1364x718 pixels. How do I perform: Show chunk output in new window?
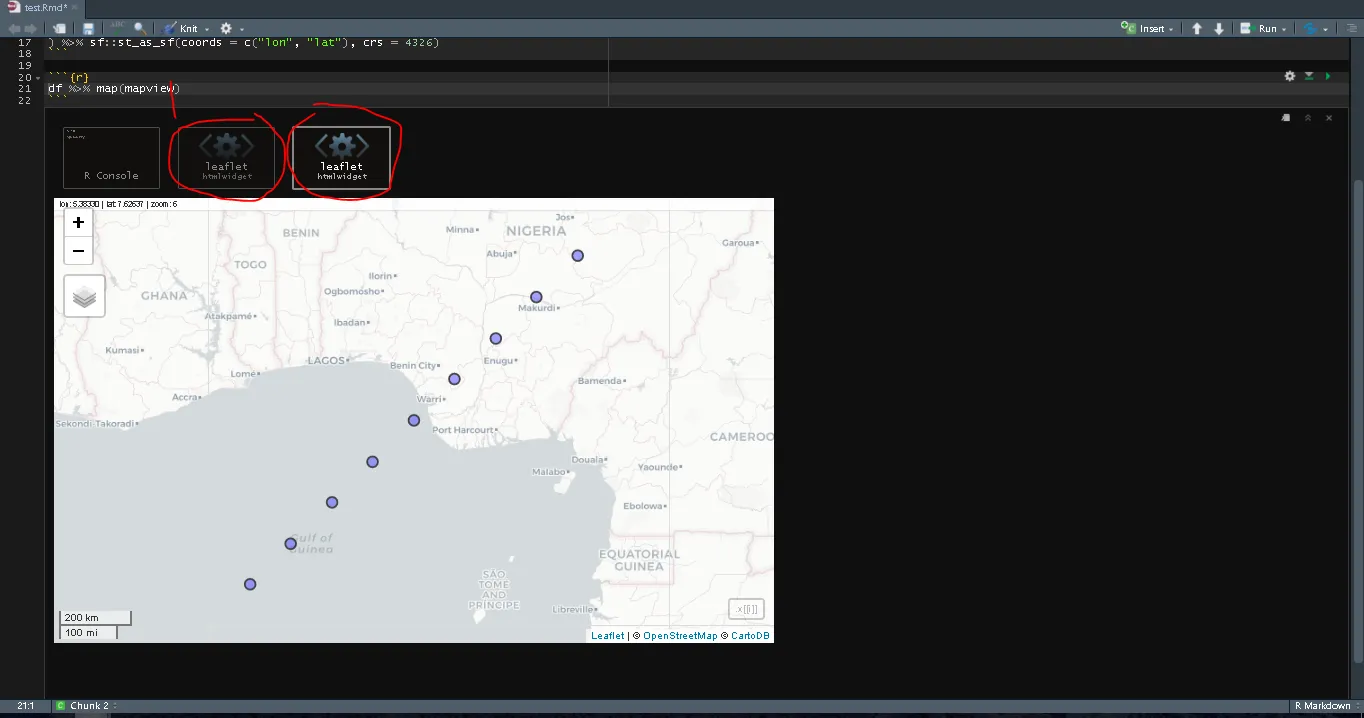1286,118
